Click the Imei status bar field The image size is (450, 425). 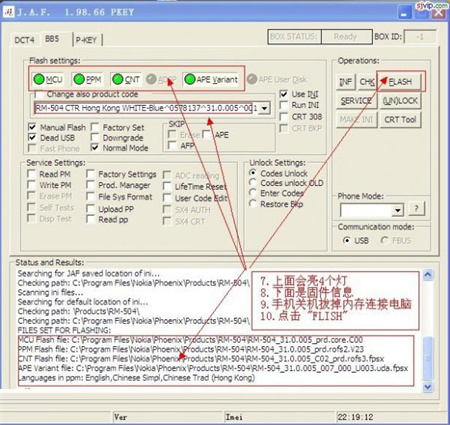click(x=279, y=417)
